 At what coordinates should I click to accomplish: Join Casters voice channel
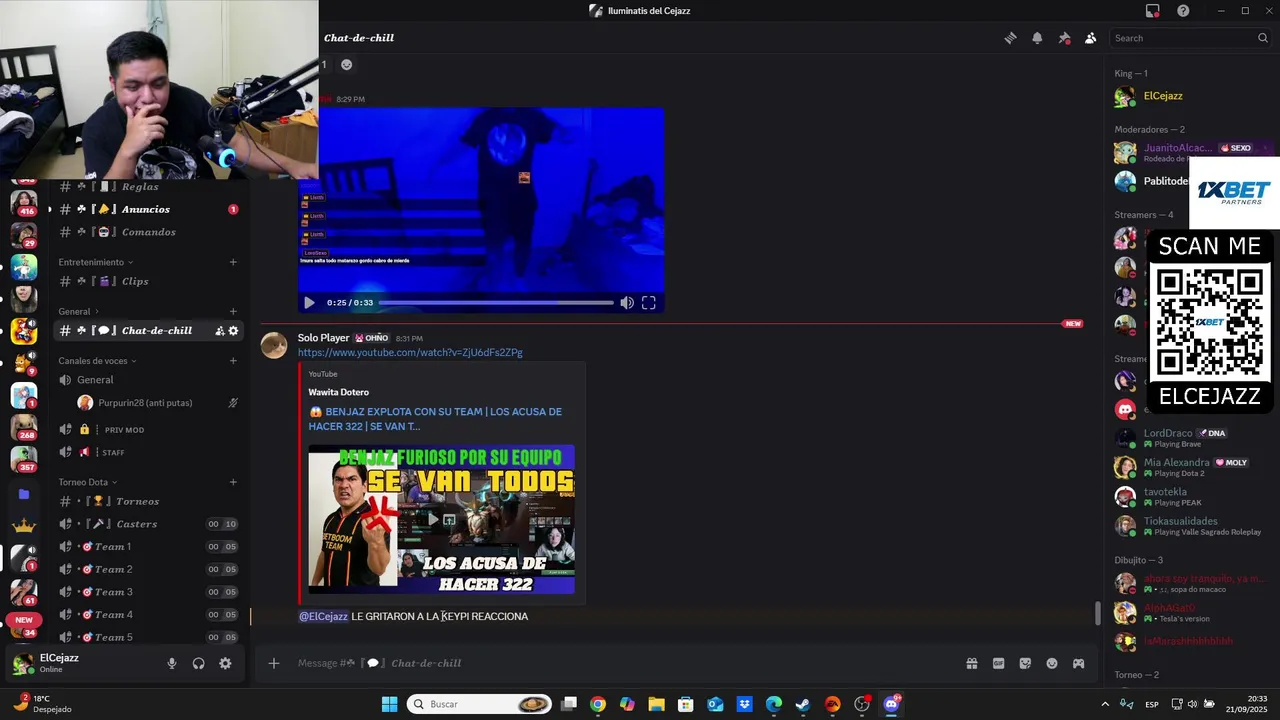[x=148, y=524]
